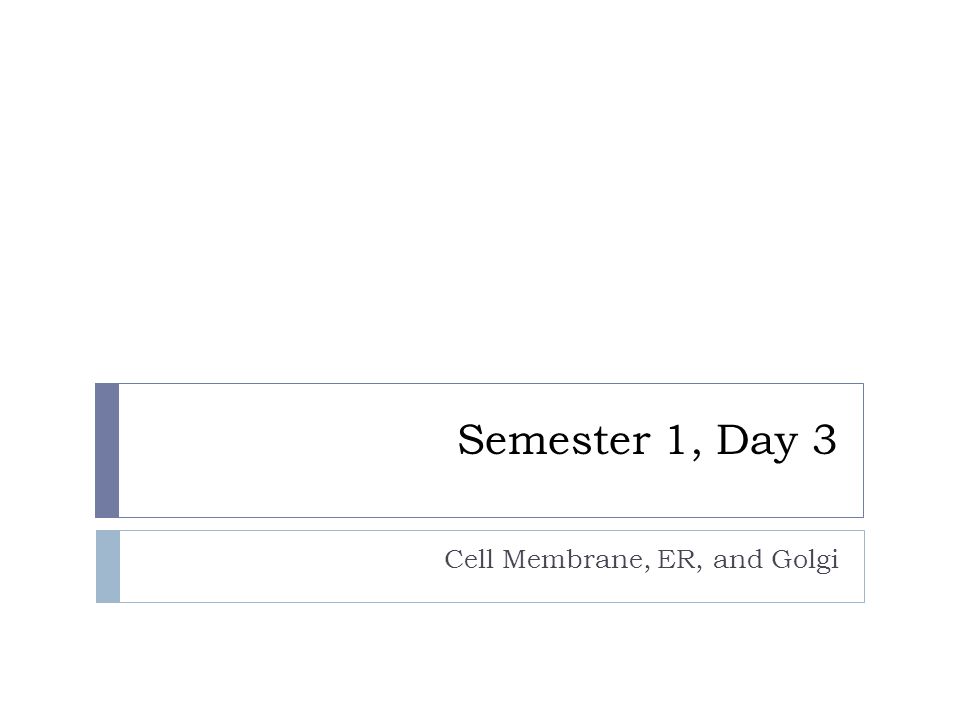Click the dark blue accent bar beside title

[x=107, y=451]
